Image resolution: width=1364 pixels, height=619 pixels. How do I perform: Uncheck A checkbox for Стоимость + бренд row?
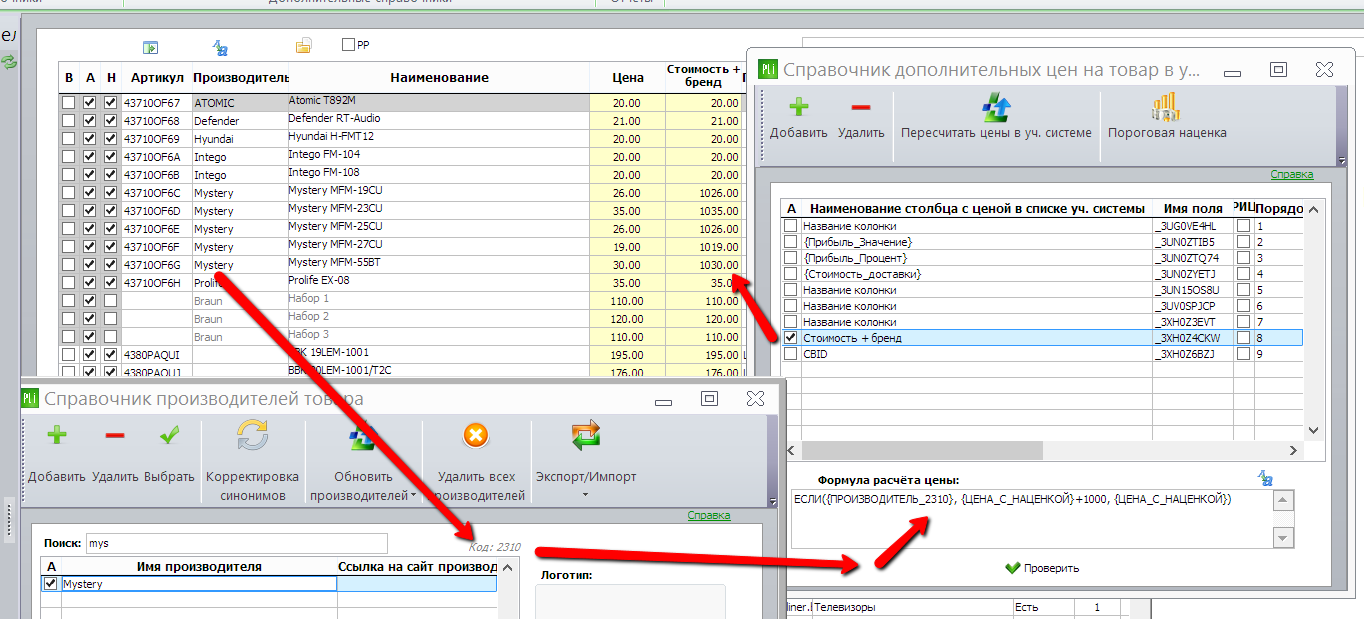coord(791,338)
